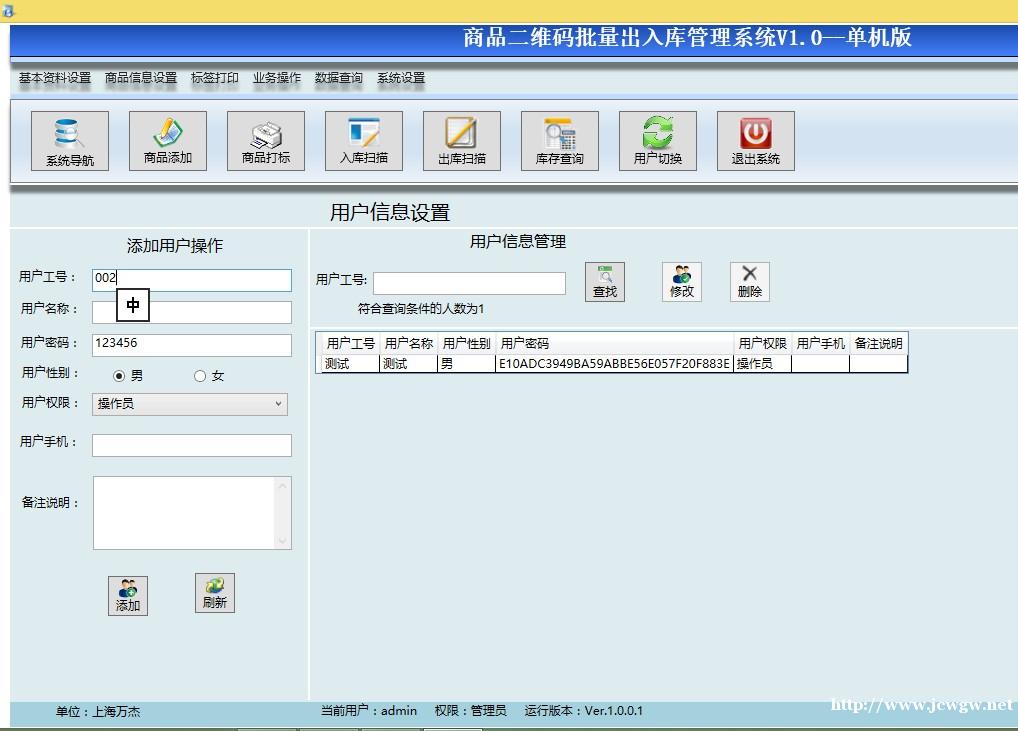Screen dimensions: 1018x731
Task: Launch the 入库扫描 scan tool
Action: pyautogui.click(x=363, y=141)
